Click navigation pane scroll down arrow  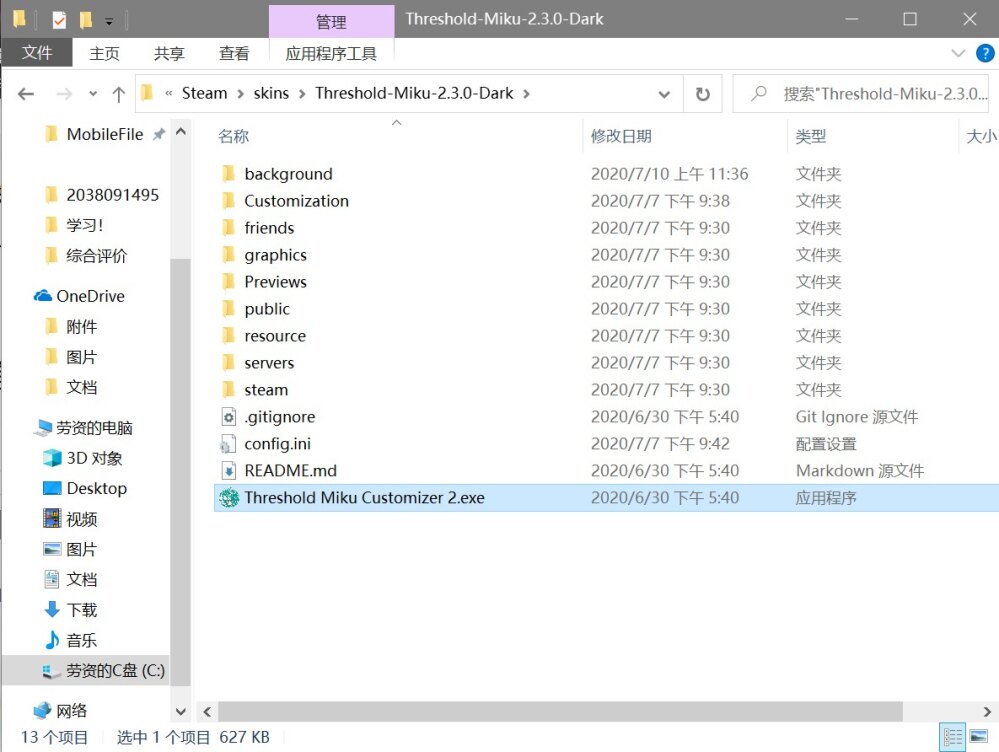pyautogui.click(x=180, y=712)
